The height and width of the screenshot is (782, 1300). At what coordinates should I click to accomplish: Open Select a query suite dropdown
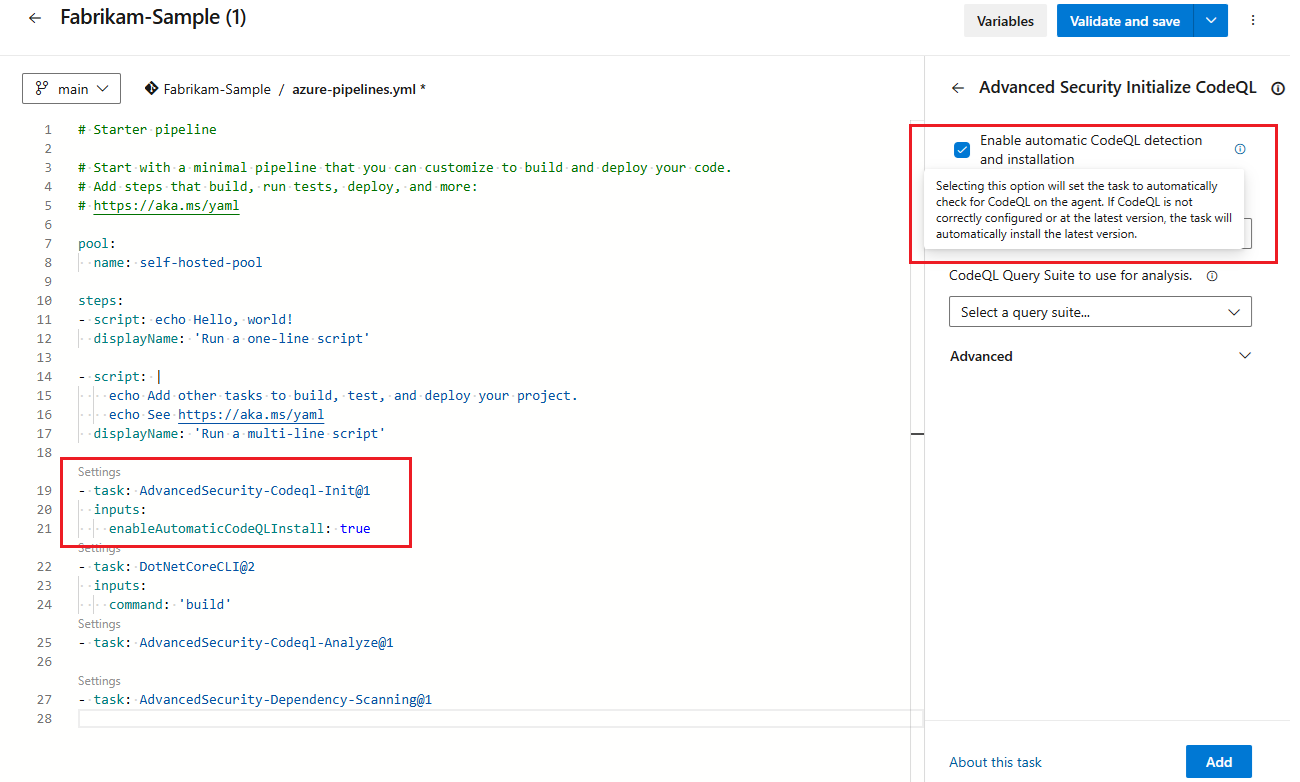[1100, 312]
